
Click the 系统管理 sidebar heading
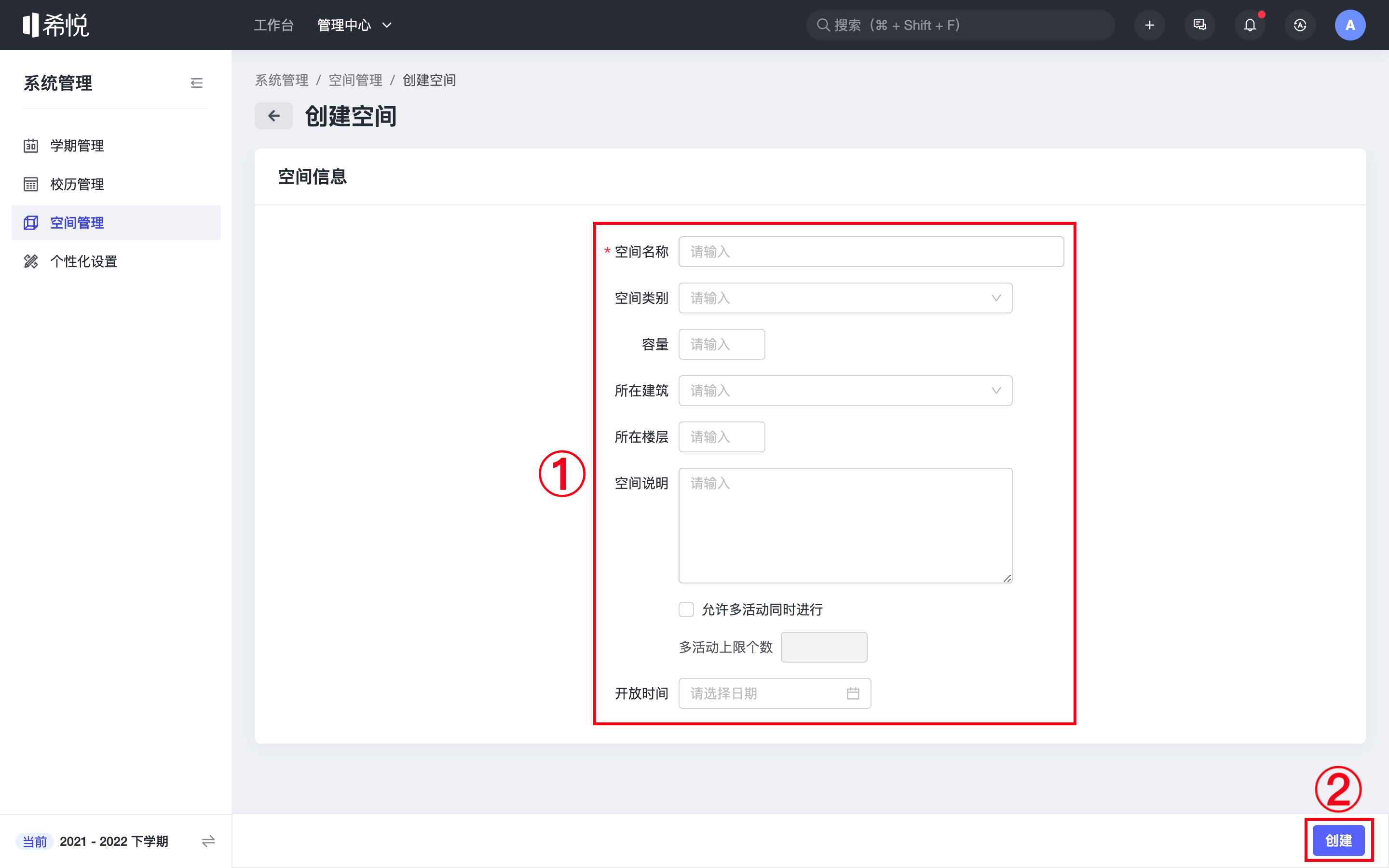[58, 83]
